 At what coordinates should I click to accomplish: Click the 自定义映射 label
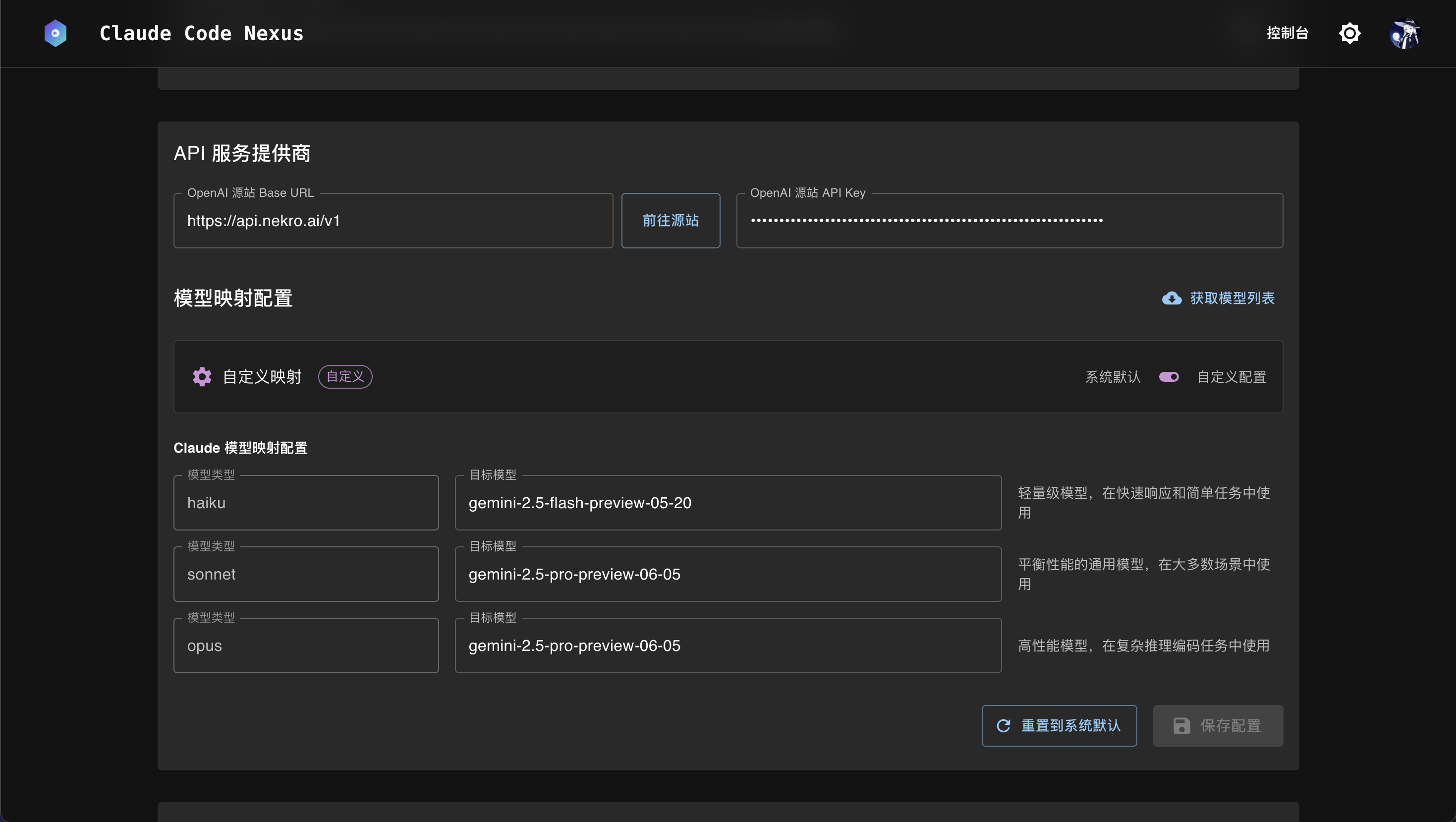click(262, 376)
